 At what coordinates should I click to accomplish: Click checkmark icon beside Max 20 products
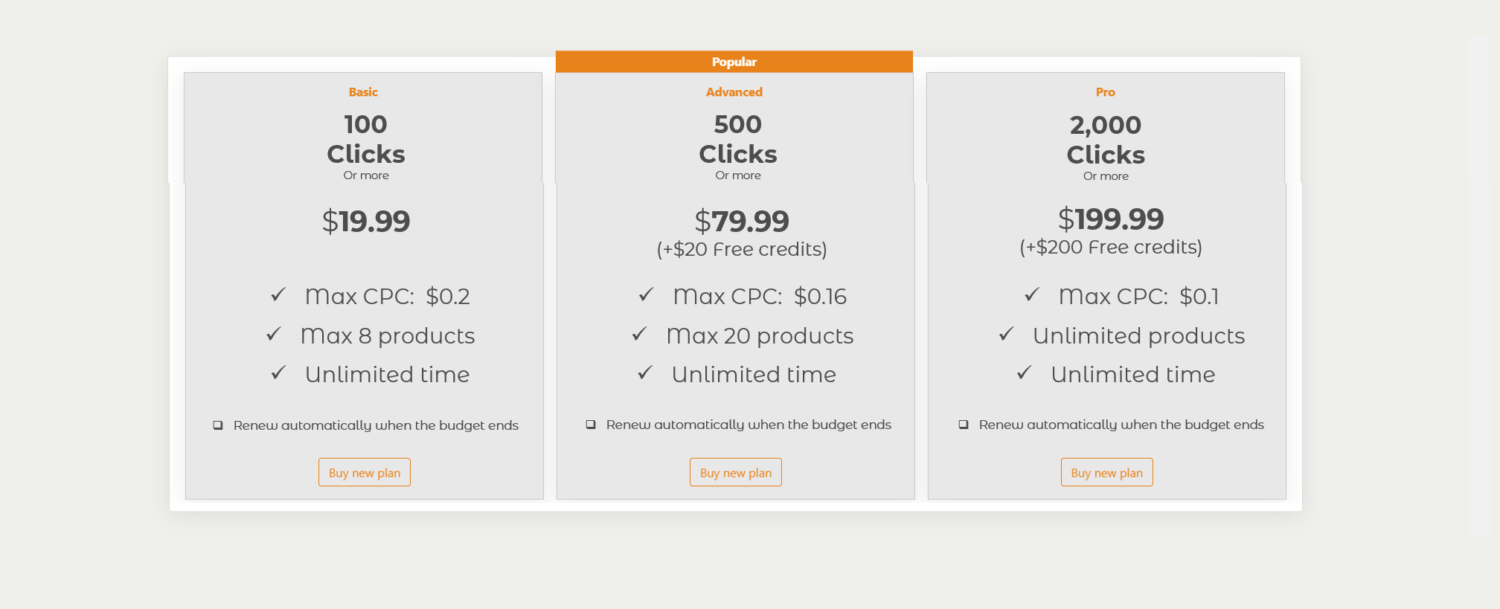pos(640,334)
